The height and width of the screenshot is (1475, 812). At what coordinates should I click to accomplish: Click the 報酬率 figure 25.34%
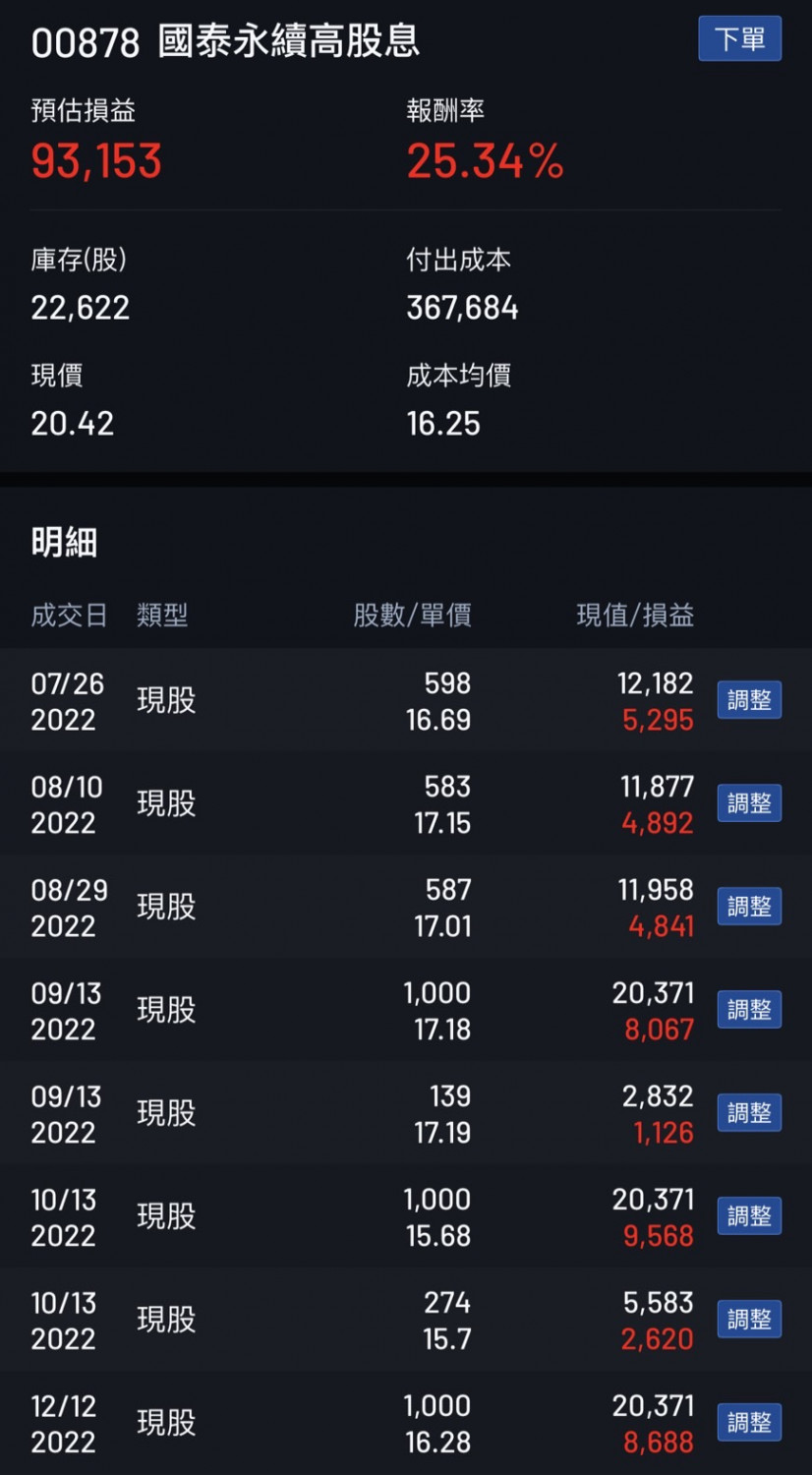tap(486, 161)
